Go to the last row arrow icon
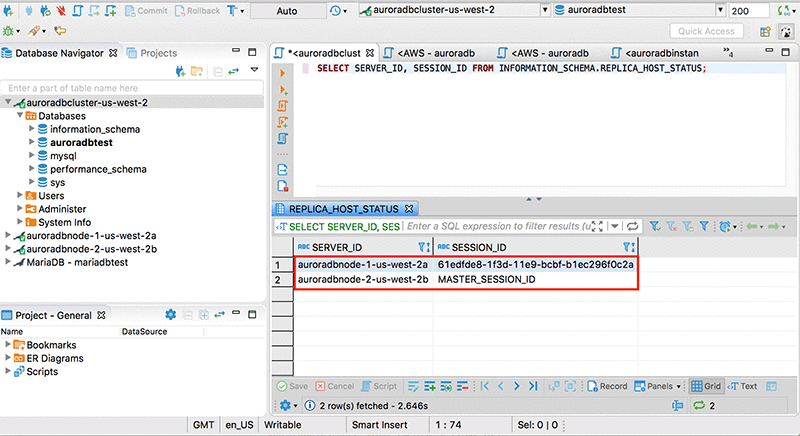The width and height of the screenshot is (800, 436). (533, 386)
